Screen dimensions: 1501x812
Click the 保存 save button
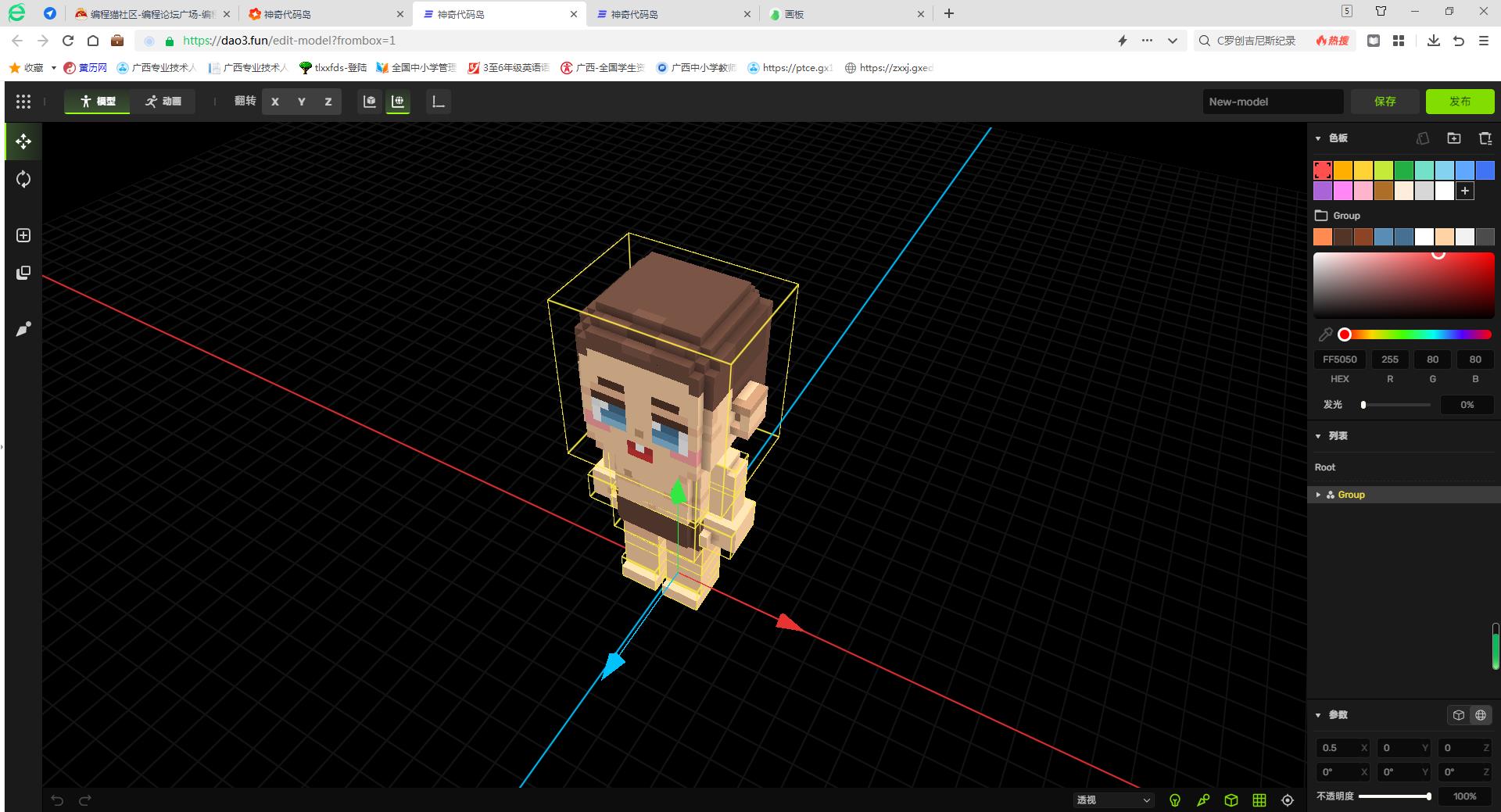tap(1385, 102)
